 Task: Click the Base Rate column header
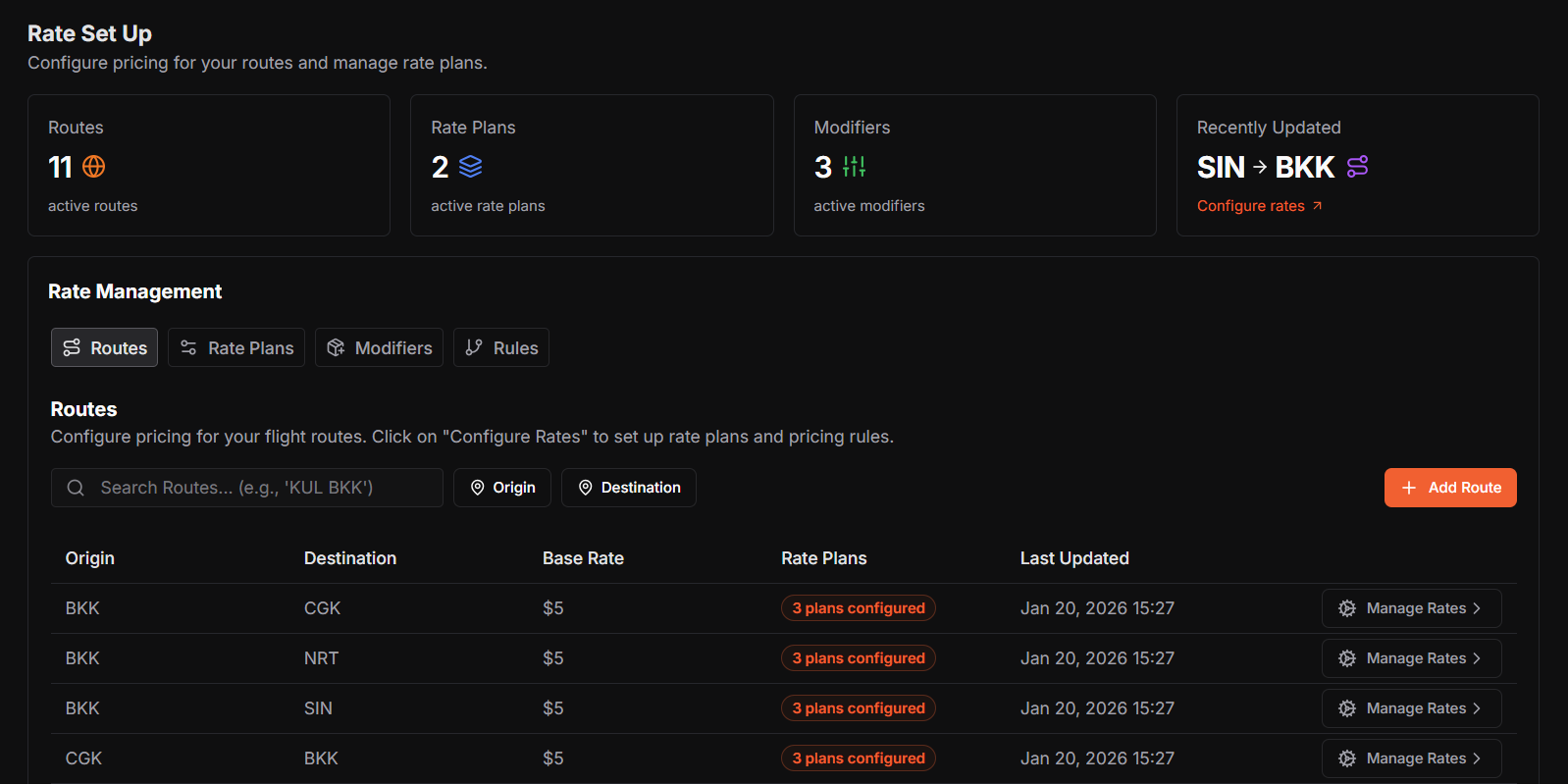click(583, 558)
